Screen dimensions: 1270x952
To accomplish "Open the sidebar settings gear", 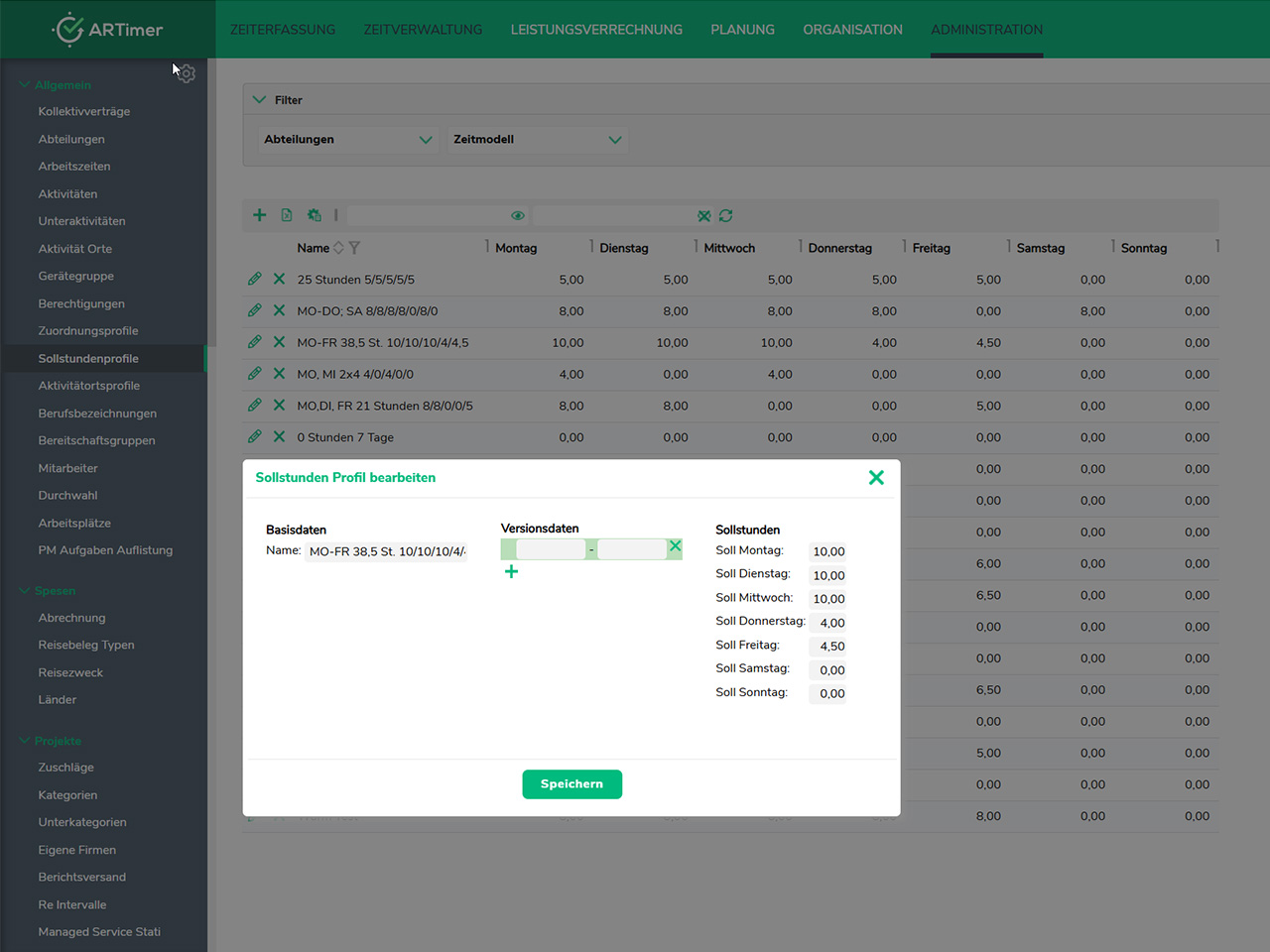I will point(187,73).
